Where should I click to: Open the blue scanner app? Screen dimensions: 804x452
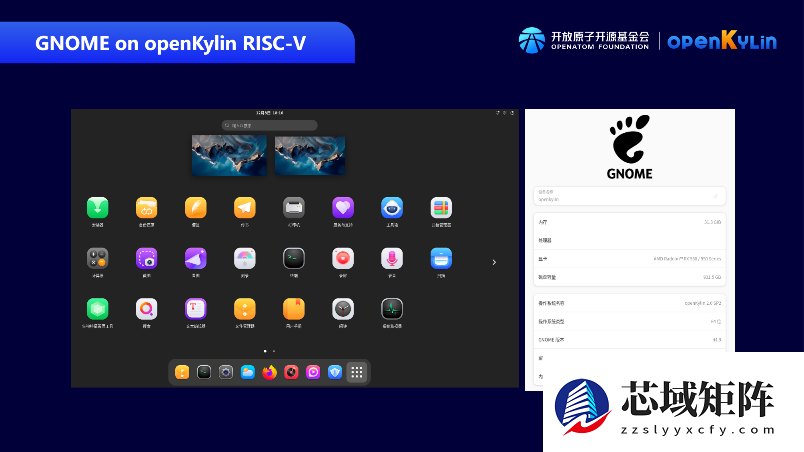tap(441, 259)
